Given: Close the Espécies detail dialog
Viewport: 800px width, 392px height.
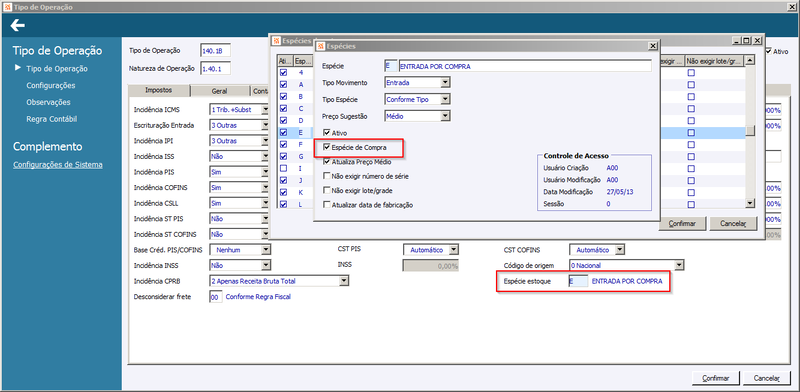Looking at the screenshot, I should tap(653, 46).
